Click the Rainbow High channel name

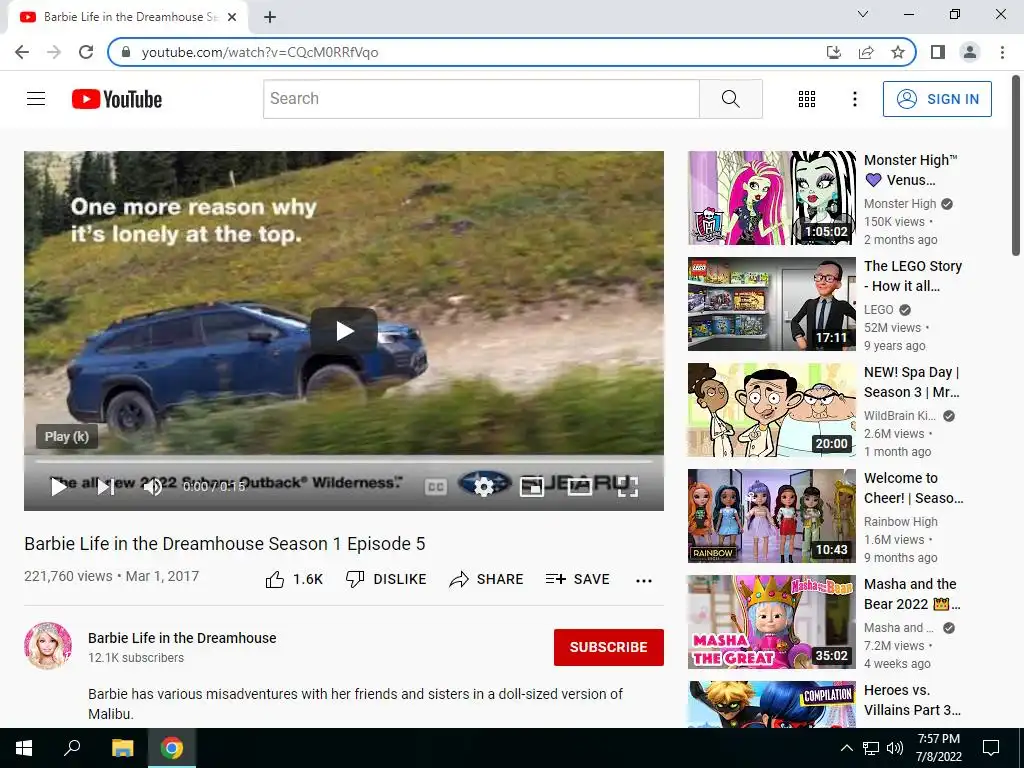pos(901,522)
